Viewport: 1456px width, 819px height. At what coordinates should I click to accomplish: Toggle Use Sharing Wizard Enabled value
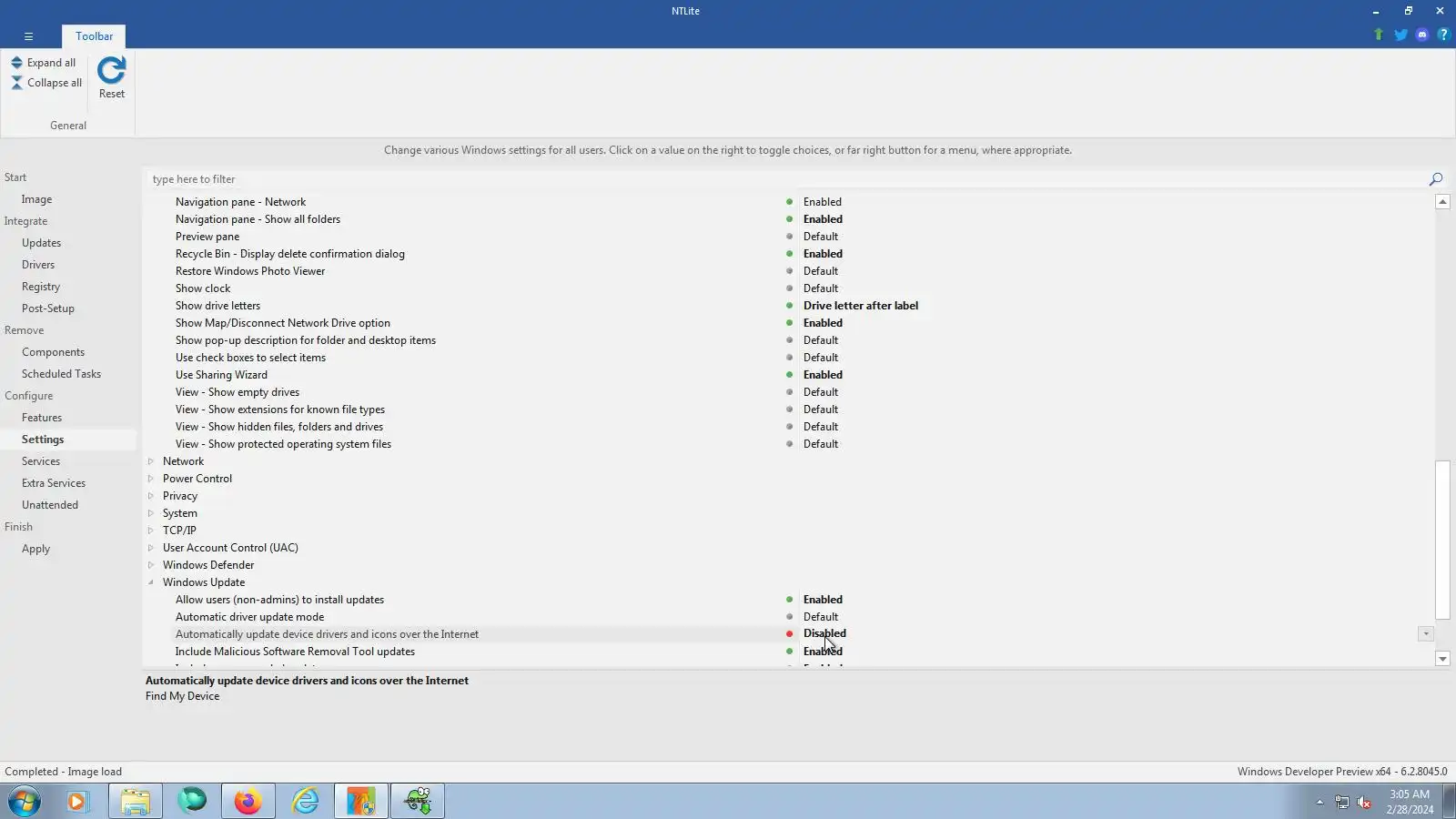tap(823, 375)
